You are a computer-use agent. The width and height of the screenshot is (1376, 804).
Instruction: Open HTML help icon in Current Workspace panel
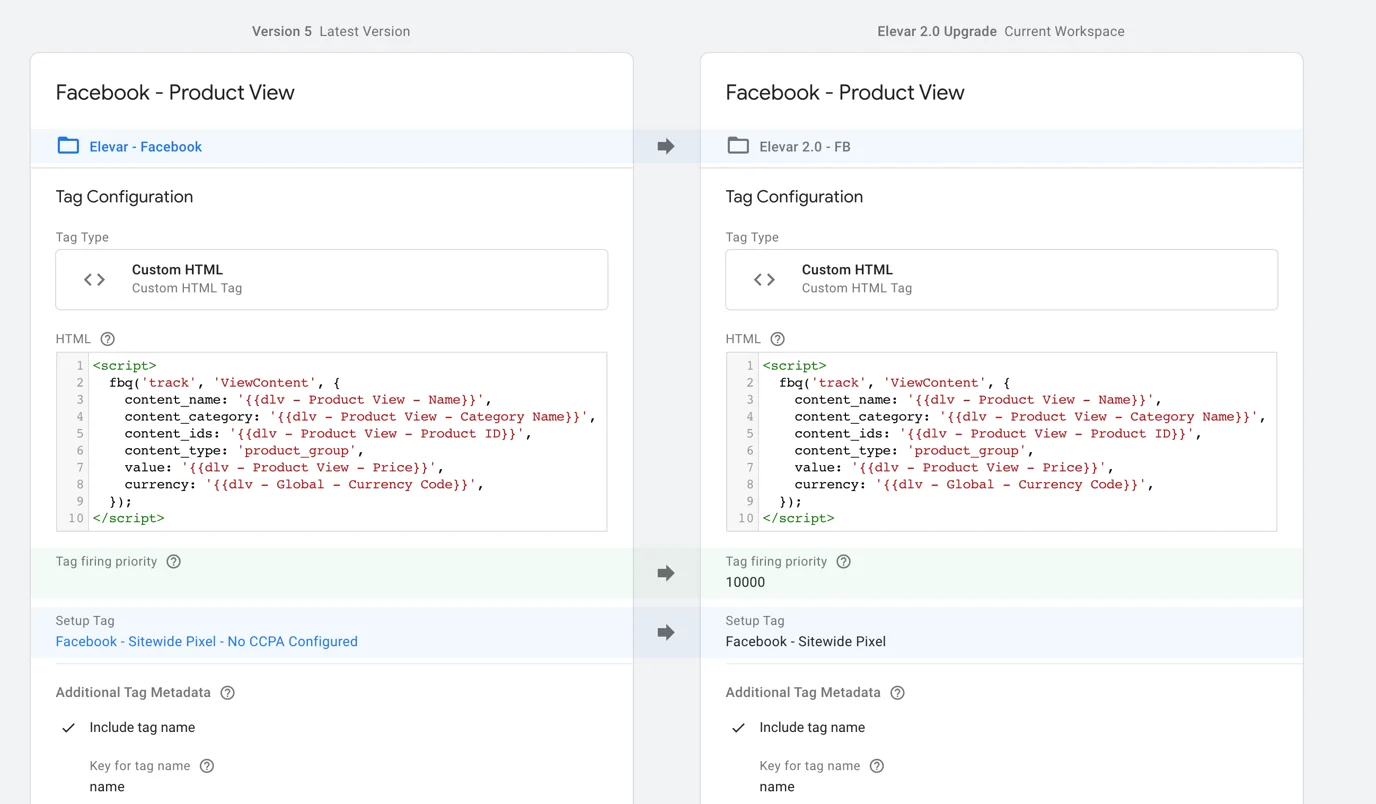[778, 339]
